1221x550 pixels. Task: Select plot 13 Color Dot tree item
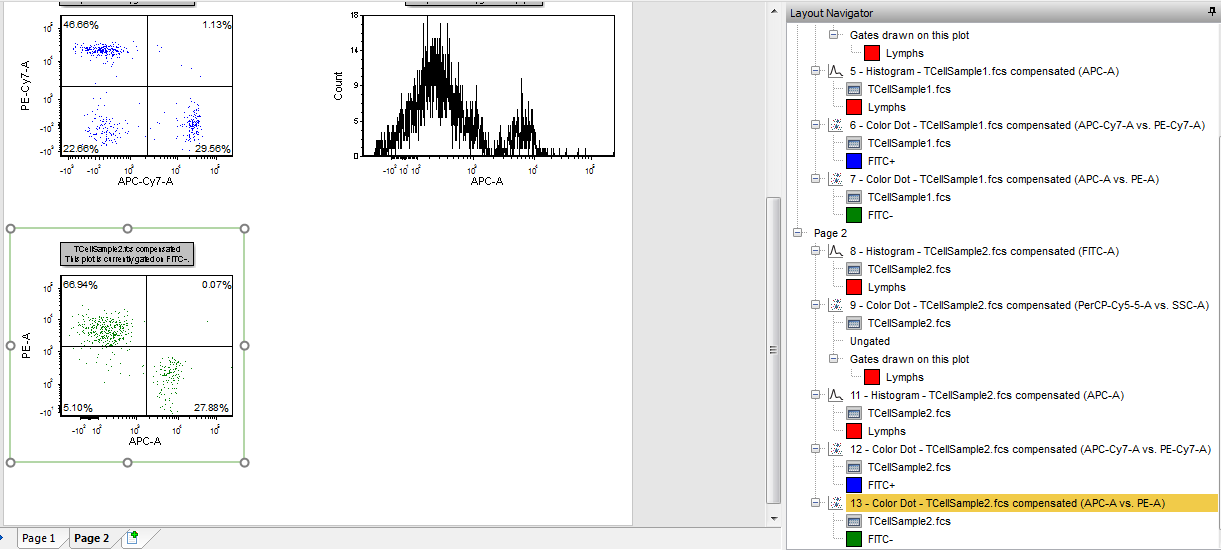click(x=1007, y=503)
